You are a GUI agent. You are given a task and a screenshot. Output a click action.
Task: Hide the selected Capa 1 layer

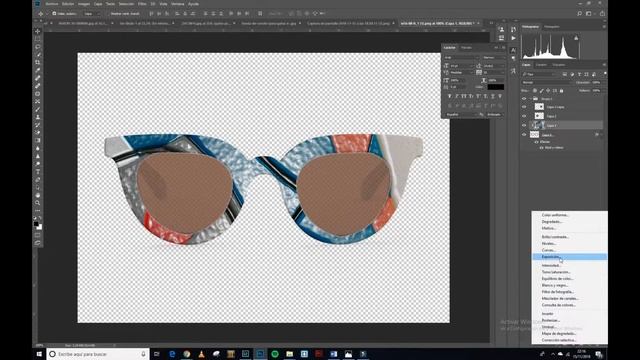pyautogui.click(x=524, y=125)
